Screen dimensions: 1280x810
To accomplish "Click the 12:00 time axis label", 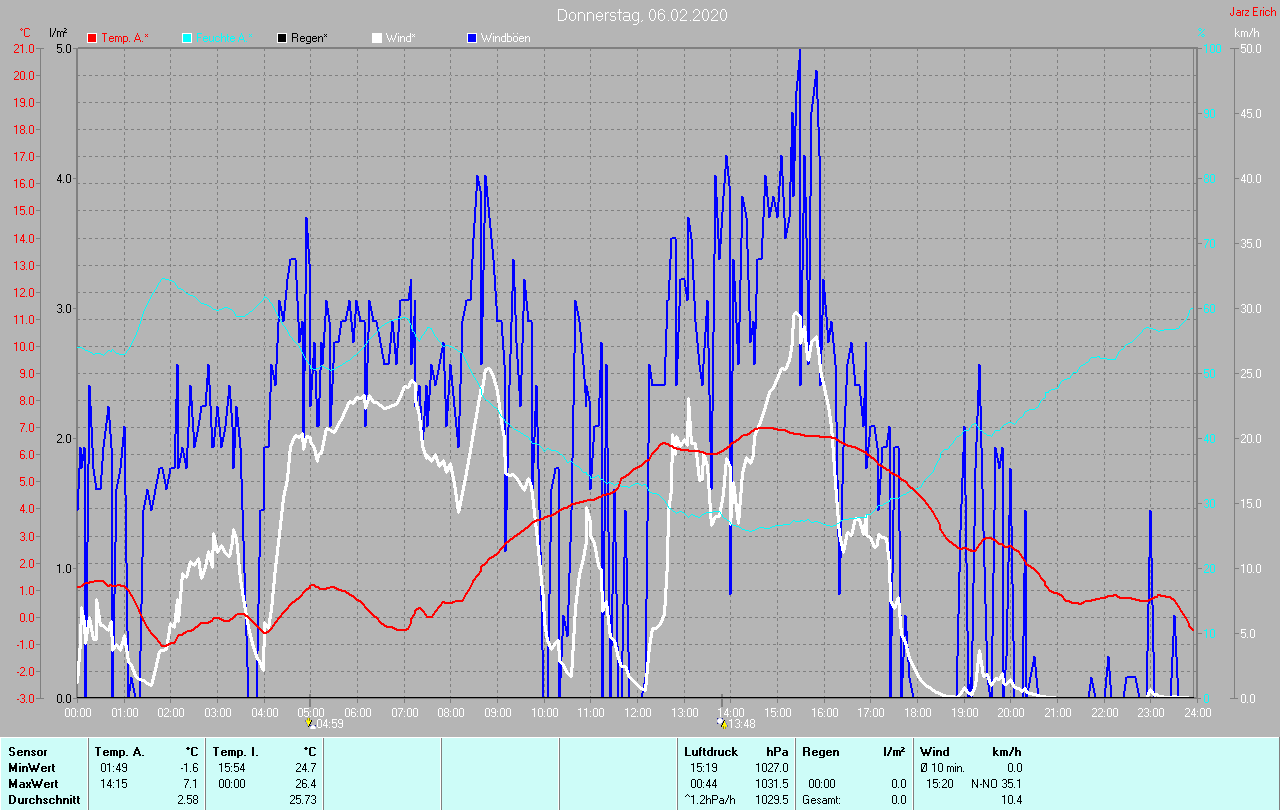I will pos(638,713).
